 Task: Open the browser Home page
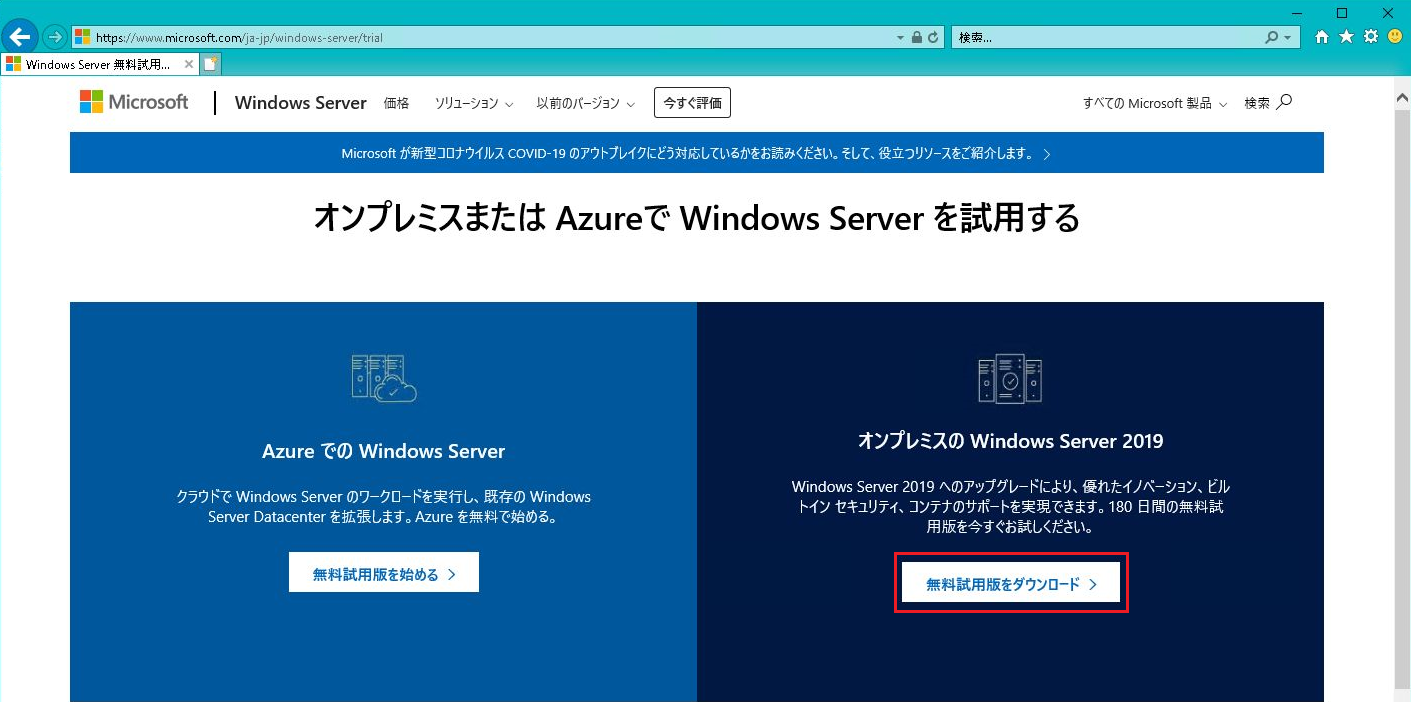click(1322, 36)
